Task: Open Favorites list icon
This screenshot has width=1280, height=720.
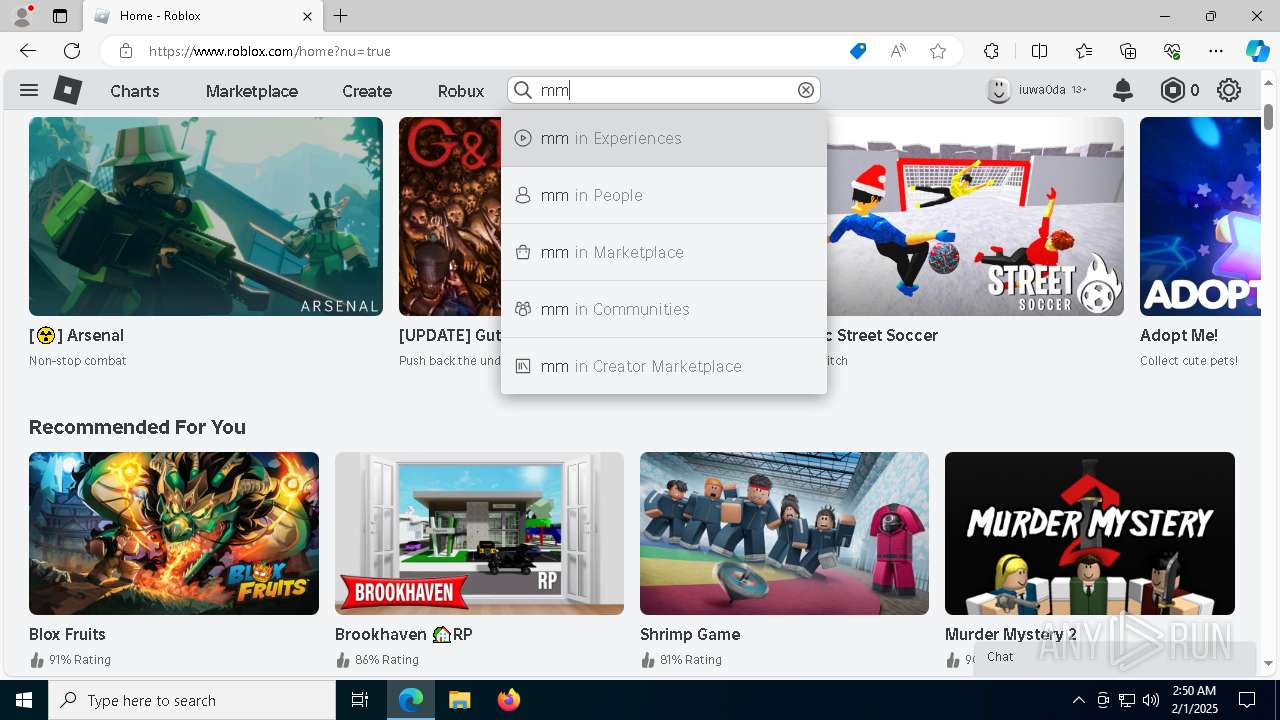Action: click(x=1084, y=51)
